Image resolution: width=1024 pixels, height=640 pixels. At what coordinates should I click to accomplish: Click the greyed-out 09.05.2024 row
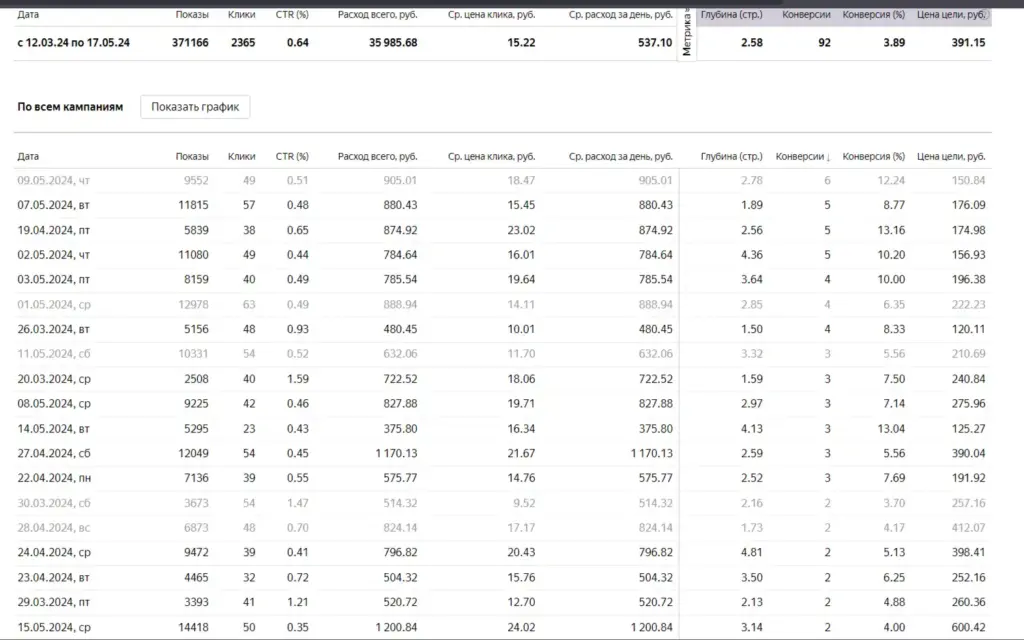(x=53, y=180)
